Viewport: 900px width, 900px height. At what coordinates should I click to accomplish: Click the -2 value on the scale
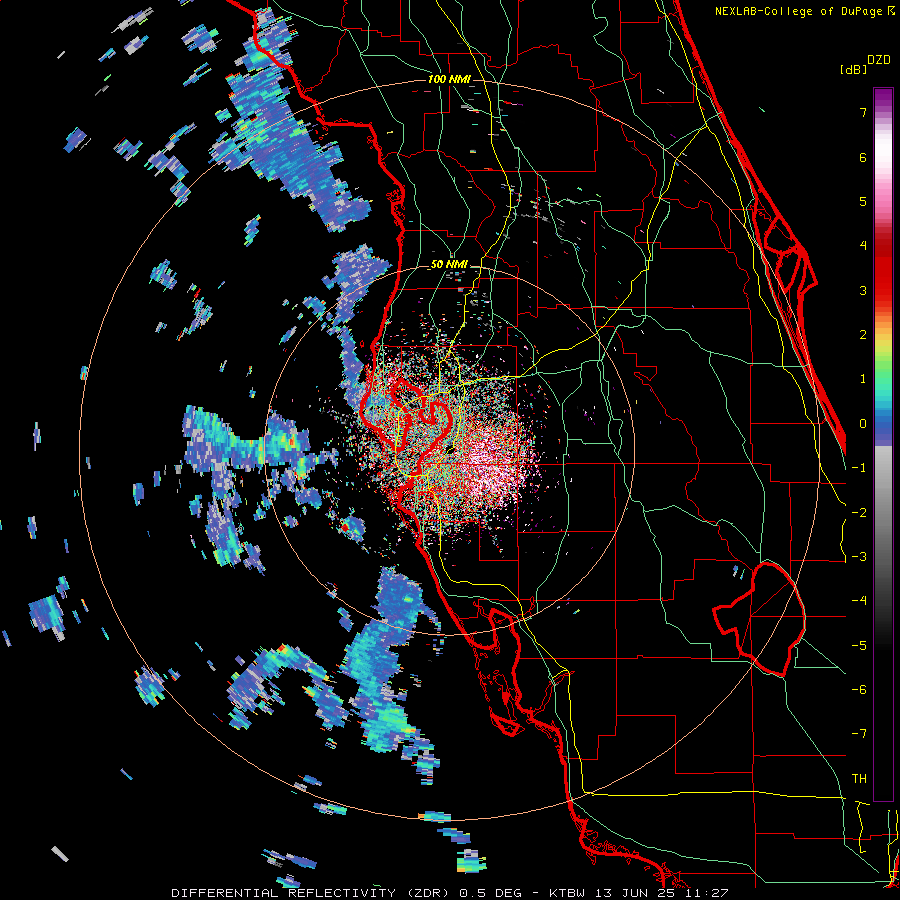click(859, 513)
